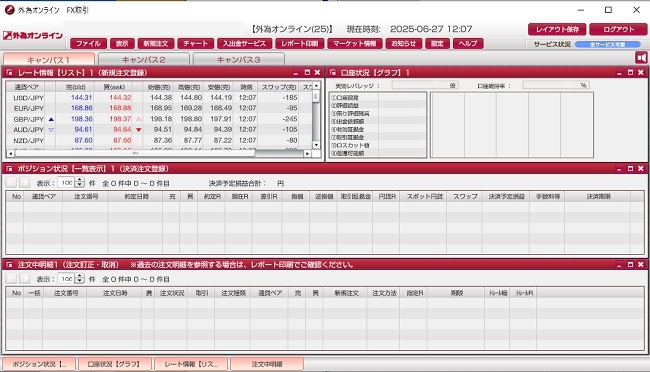Click the 外為オンライン logo
This screenshot has width=650, height=372.
click(33, 36)
